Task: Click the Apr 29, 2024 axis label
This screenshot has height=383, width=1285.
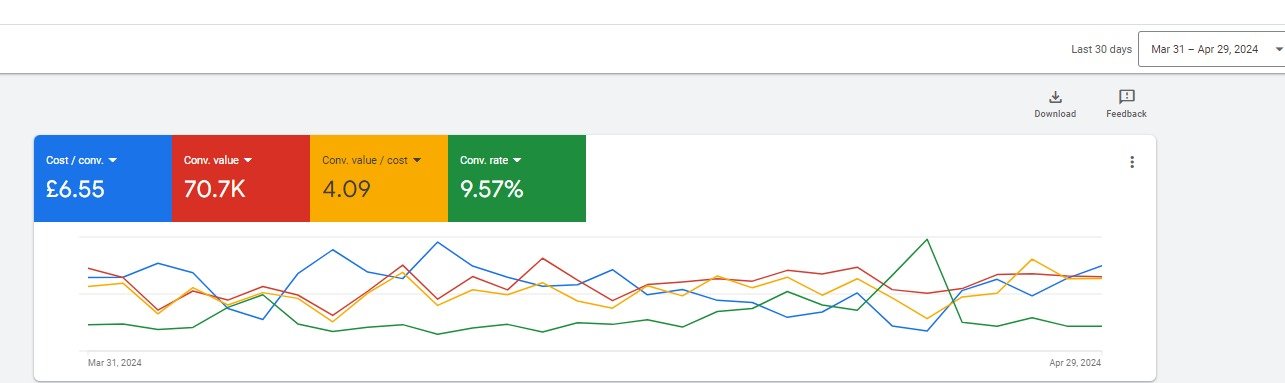Action: point(1074,363)
